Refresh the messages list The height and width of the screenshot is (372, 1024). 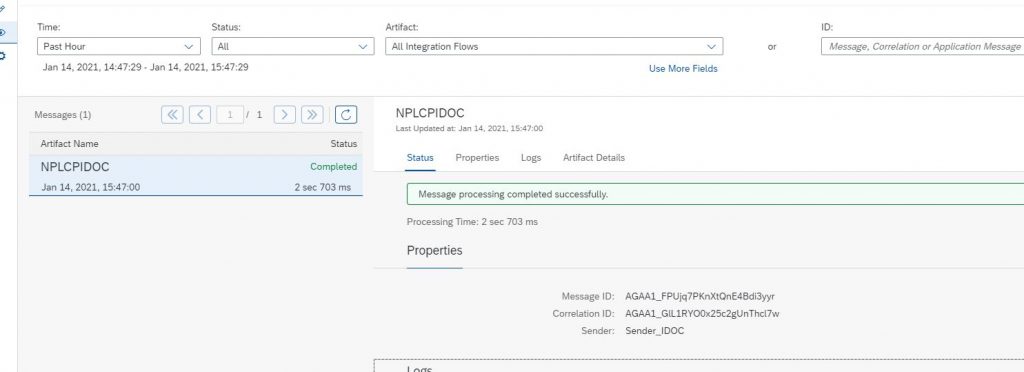pyautogui.click(x=346, y=115)
